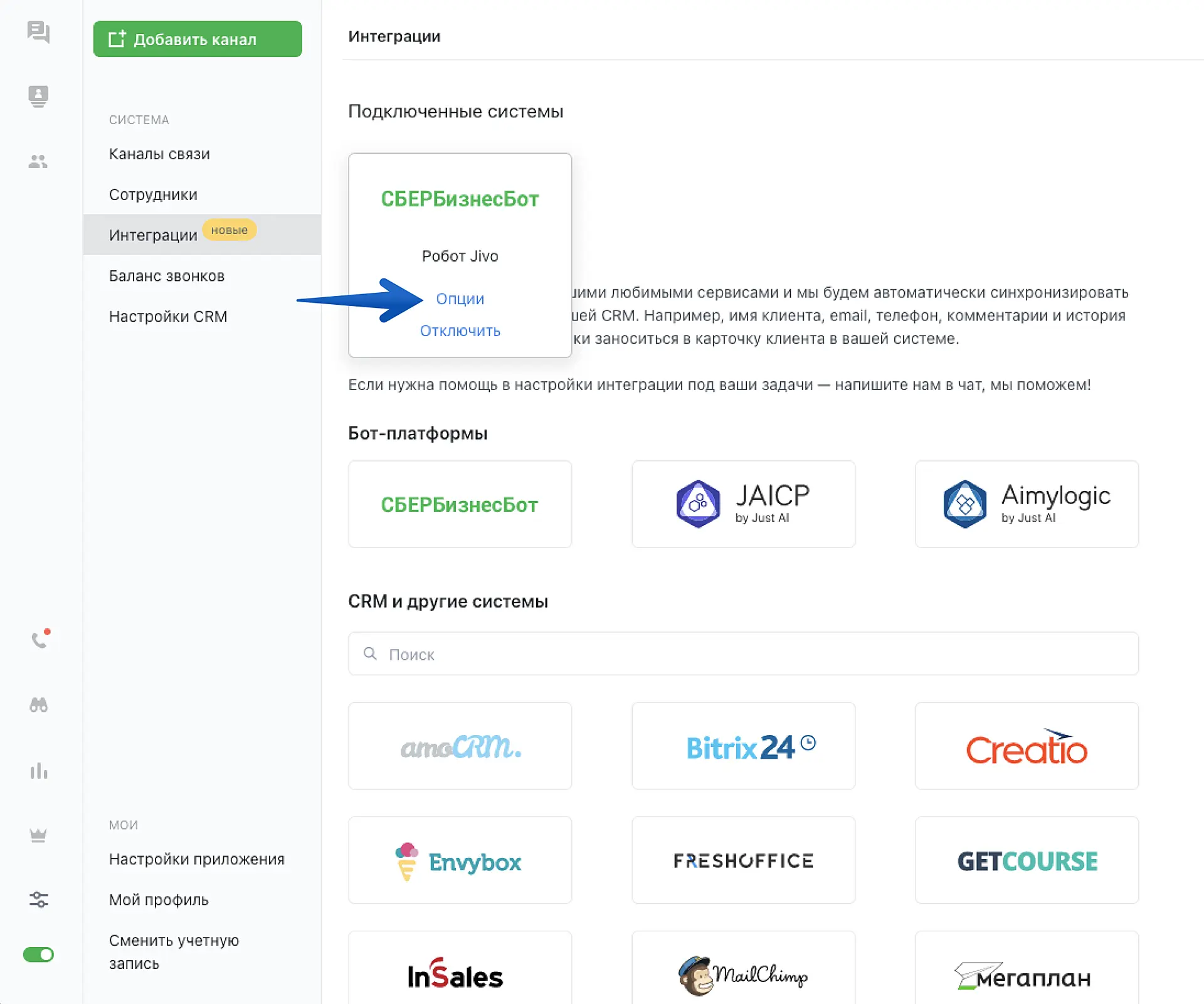Open the statistics bar chart icon
Screen dimensions: 1204x1004
[38, 771]
